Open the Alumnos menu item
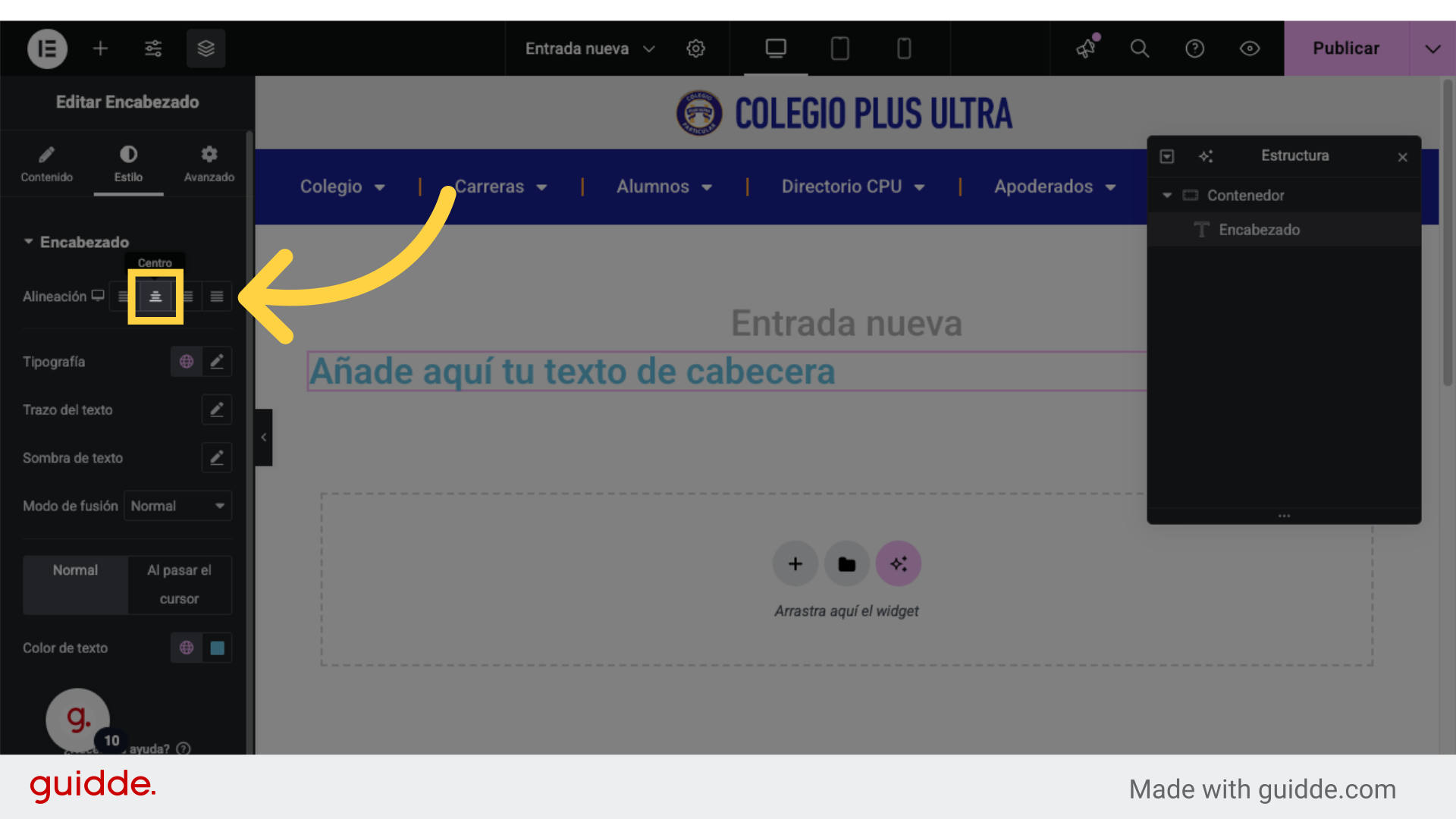 pyautogui.click(x=653, y=187)
